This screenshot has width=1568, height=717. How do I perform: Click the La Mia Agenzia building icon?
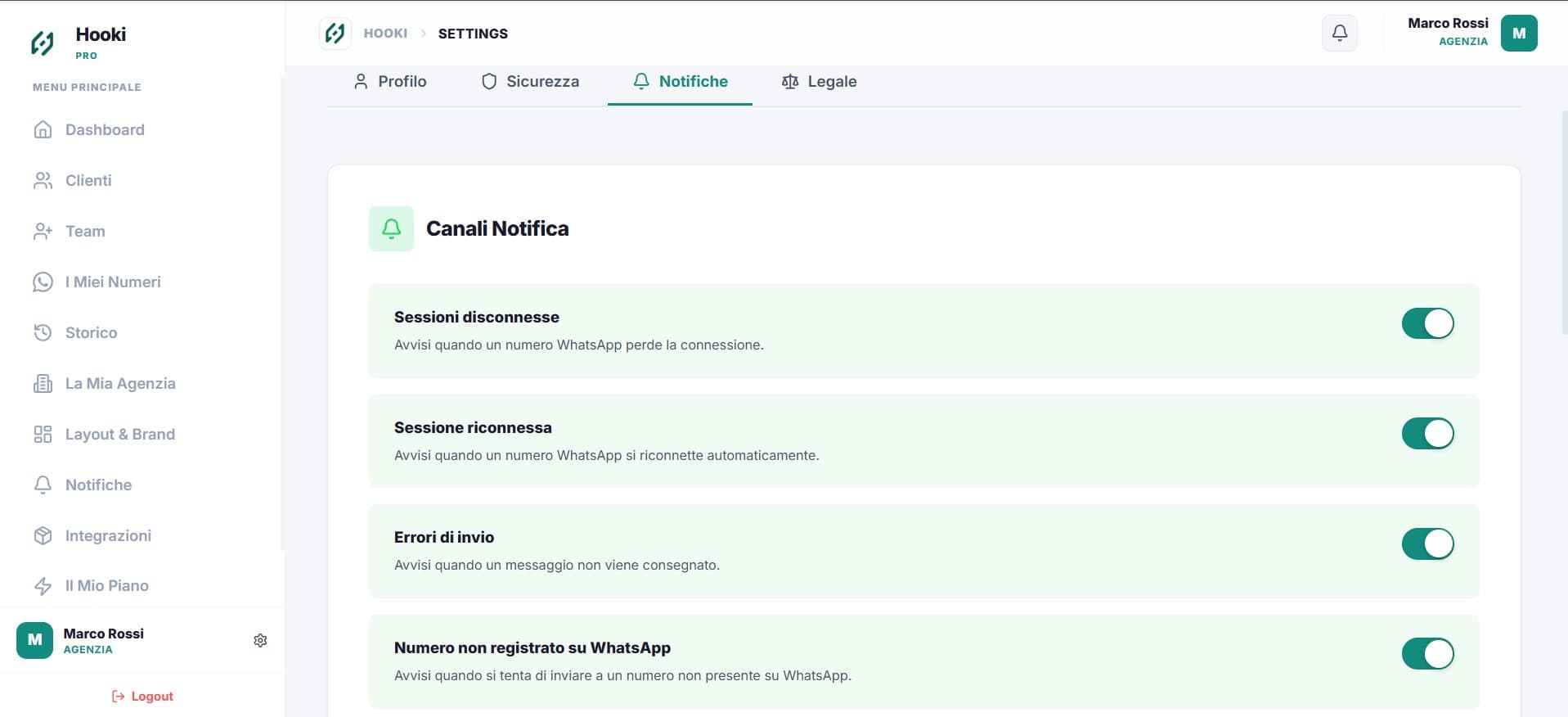[43, 383]
